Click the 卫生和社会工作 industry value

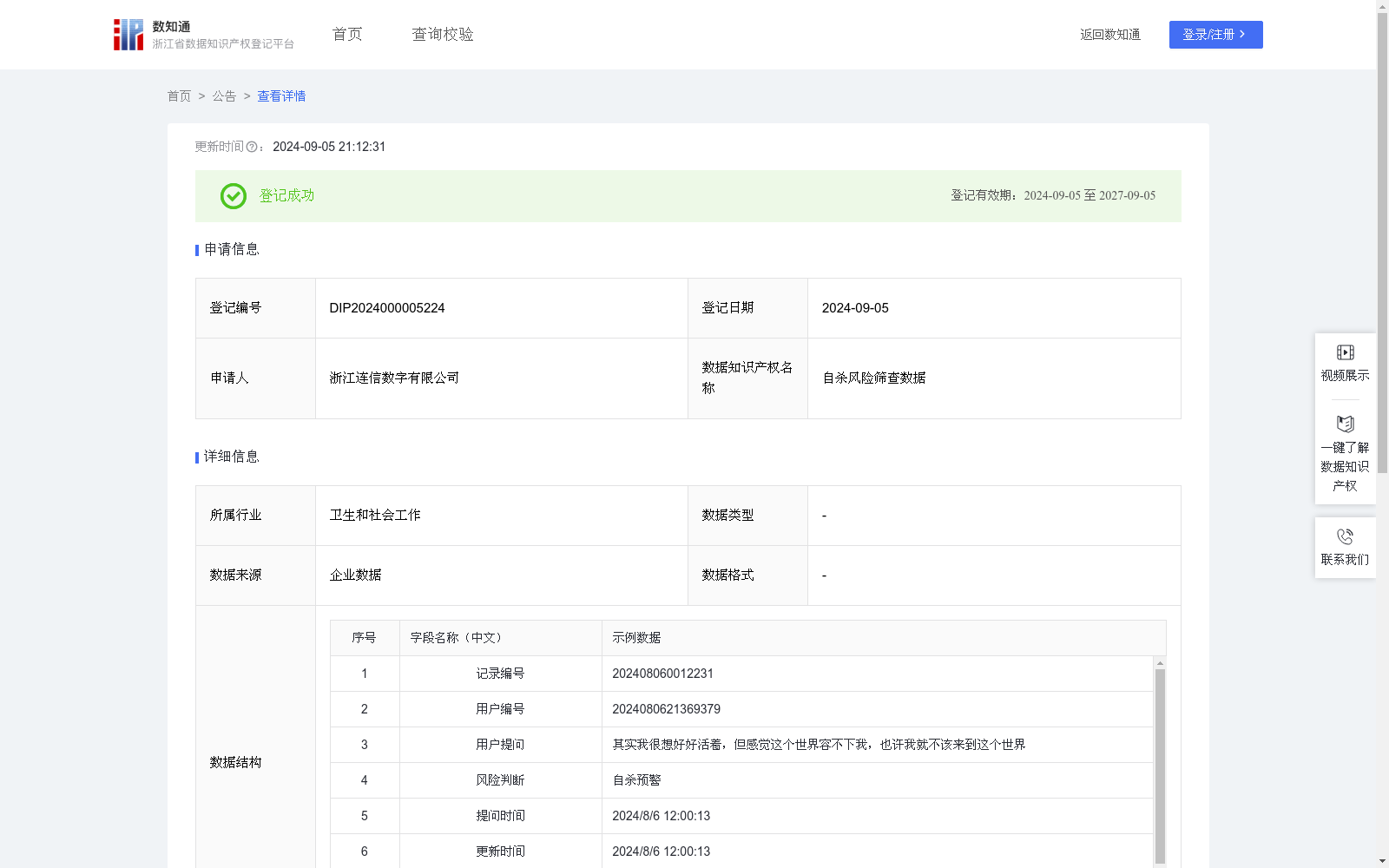[375, 516]
